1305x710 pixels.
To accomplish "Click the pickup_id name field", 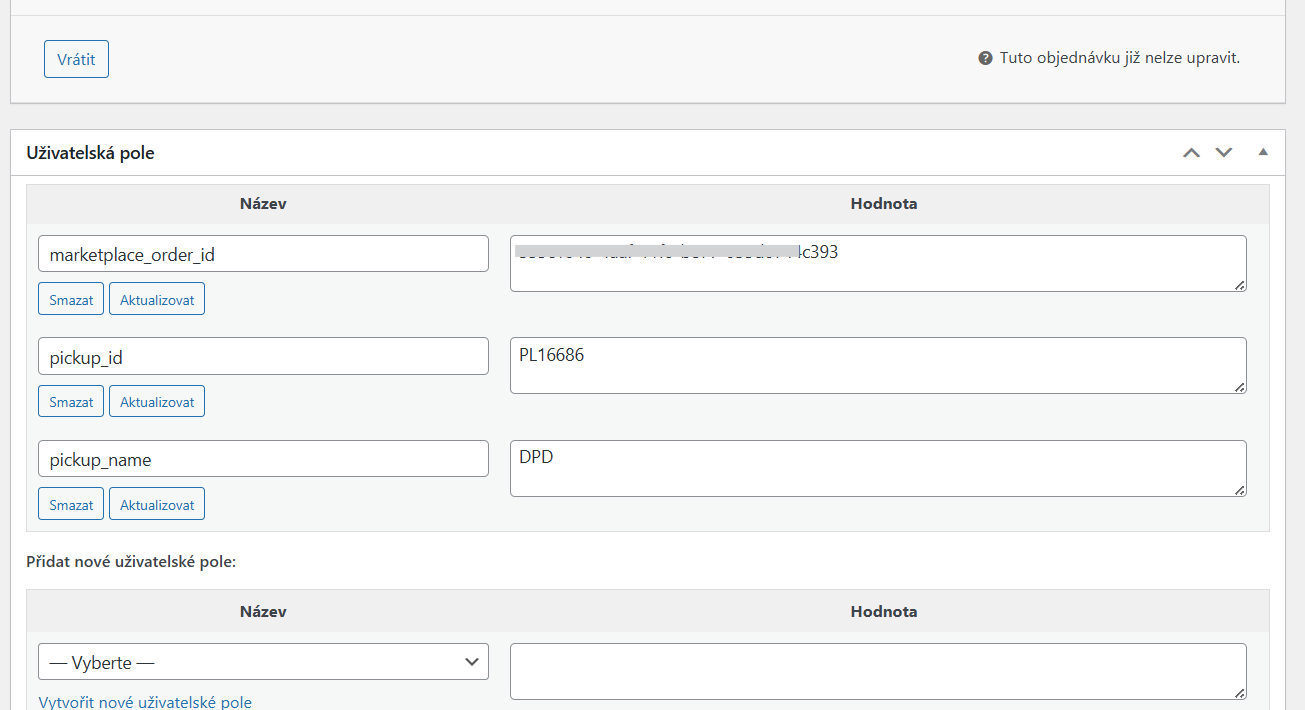I will [263, 357].
